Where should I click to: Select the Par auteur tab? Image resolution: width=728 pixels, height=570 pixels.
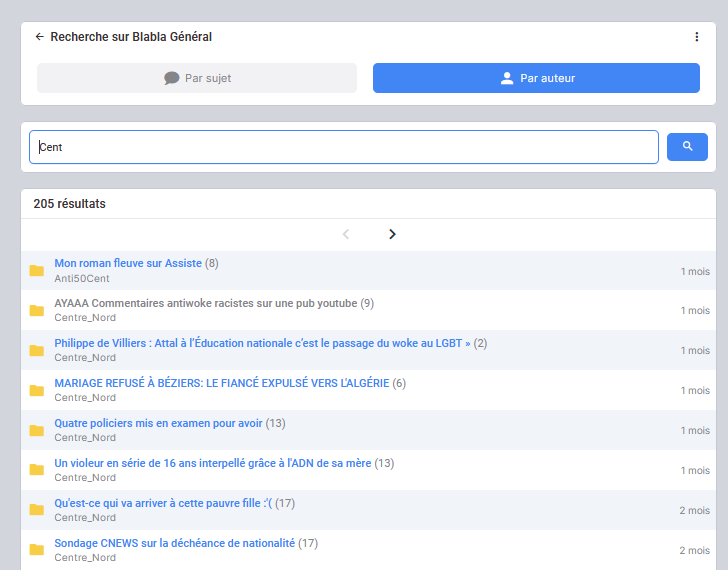(536, 78)
